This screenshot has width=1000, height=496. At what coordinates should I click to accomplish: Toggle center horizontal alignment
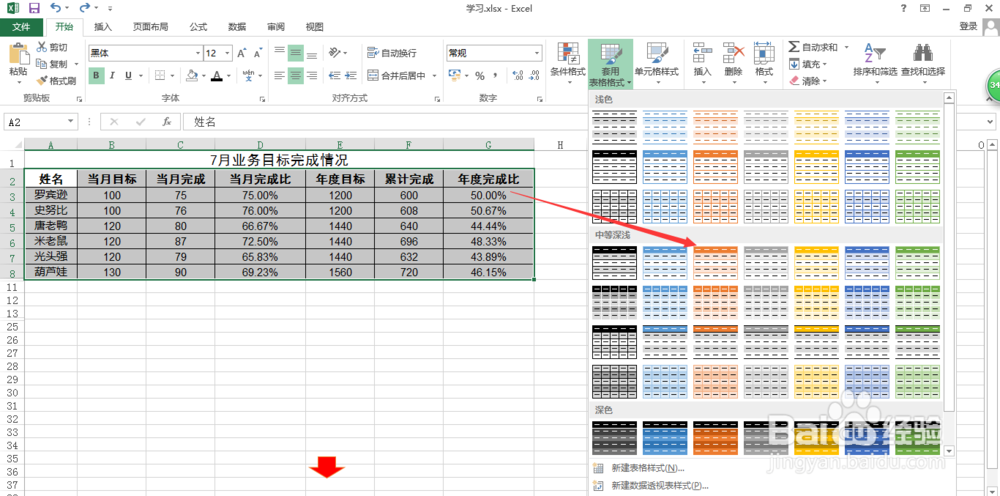coord(295,76)
